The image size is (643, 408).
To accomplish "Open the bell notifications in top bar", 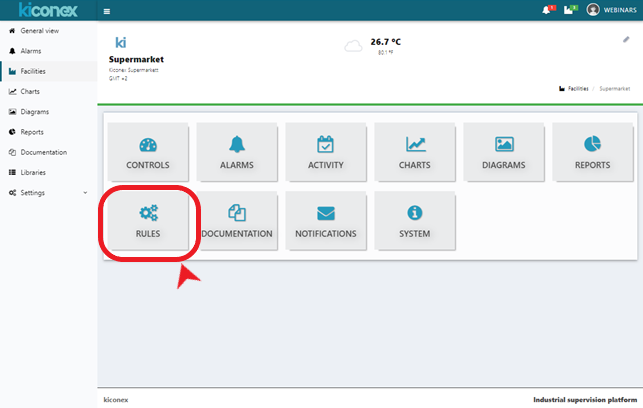I will (547, 10).
